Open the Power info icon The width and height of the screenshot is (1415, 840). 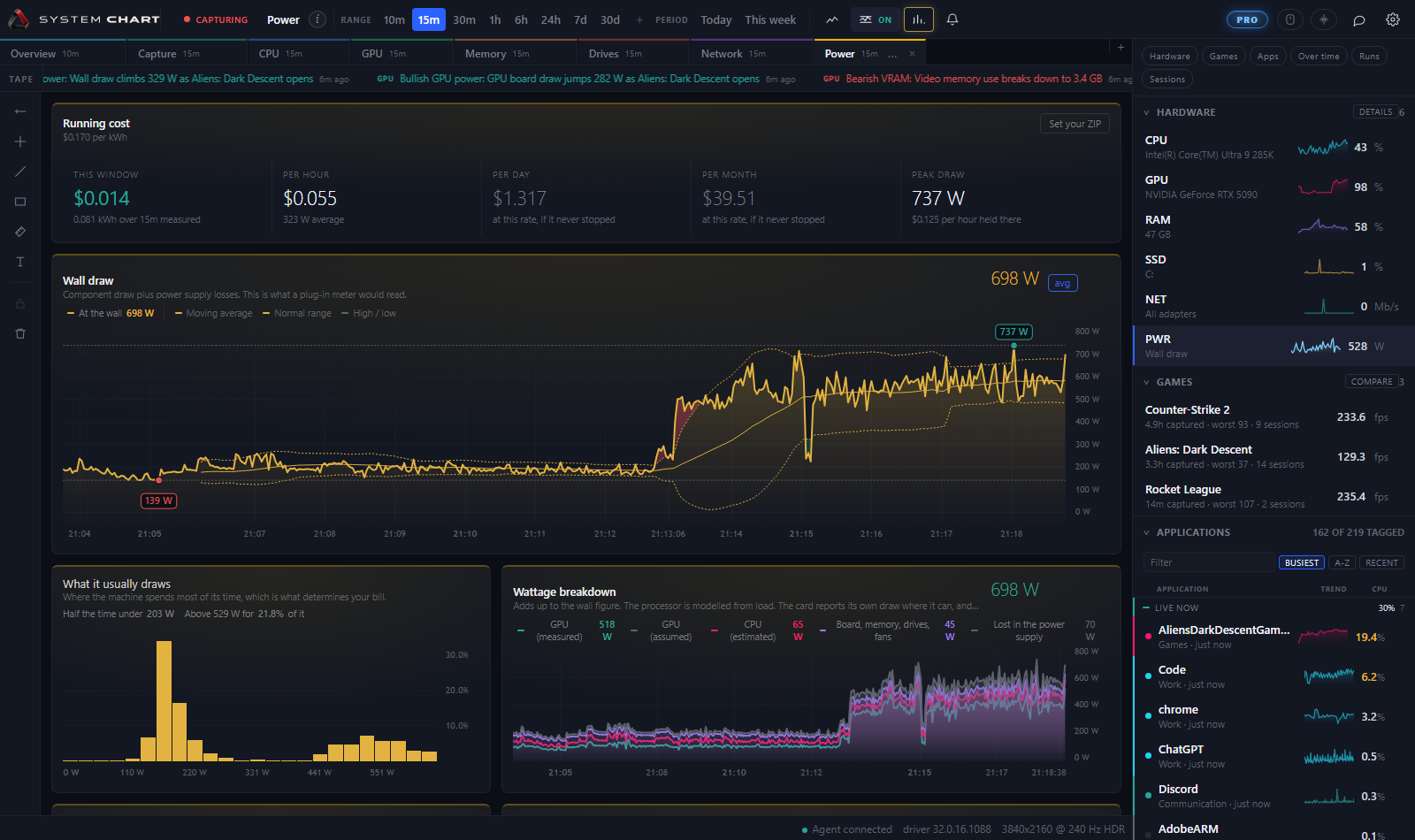[x=317, y=19]
